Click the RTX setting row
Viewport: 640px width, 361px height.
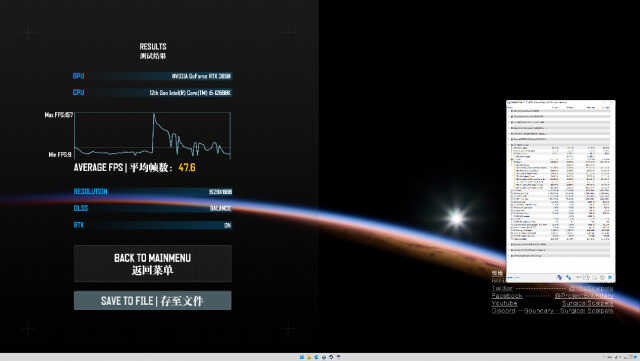[153, 225]
